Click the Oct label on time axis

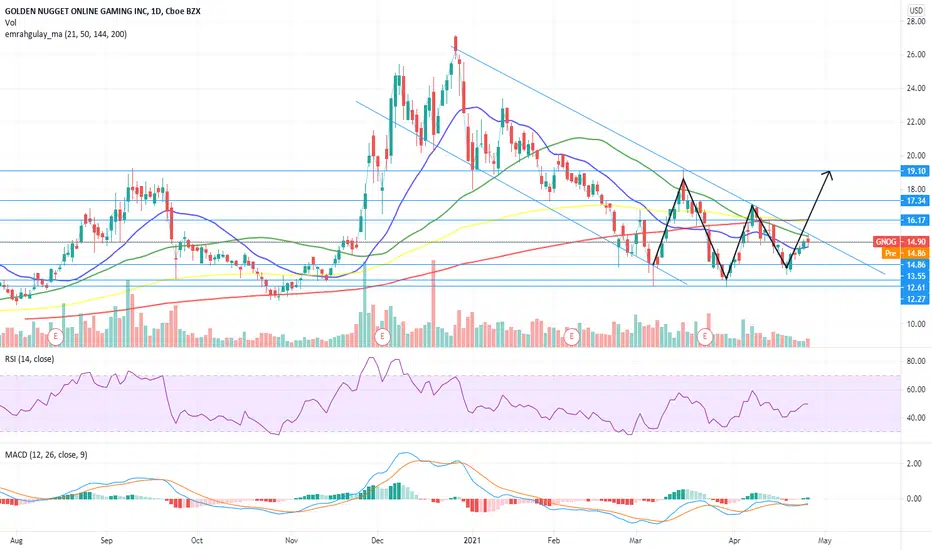click(x=197, y=540)
